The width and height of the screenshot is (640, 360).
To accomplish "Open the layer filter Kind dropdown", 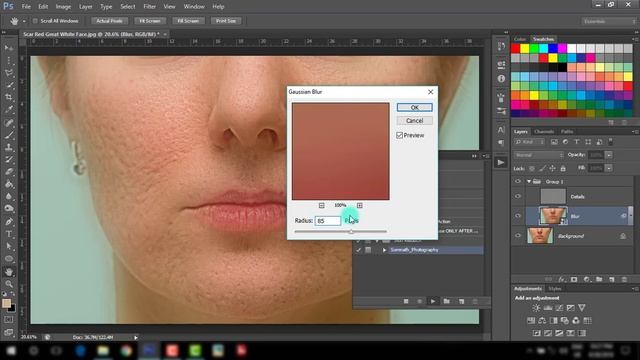I will click(530, 142).
